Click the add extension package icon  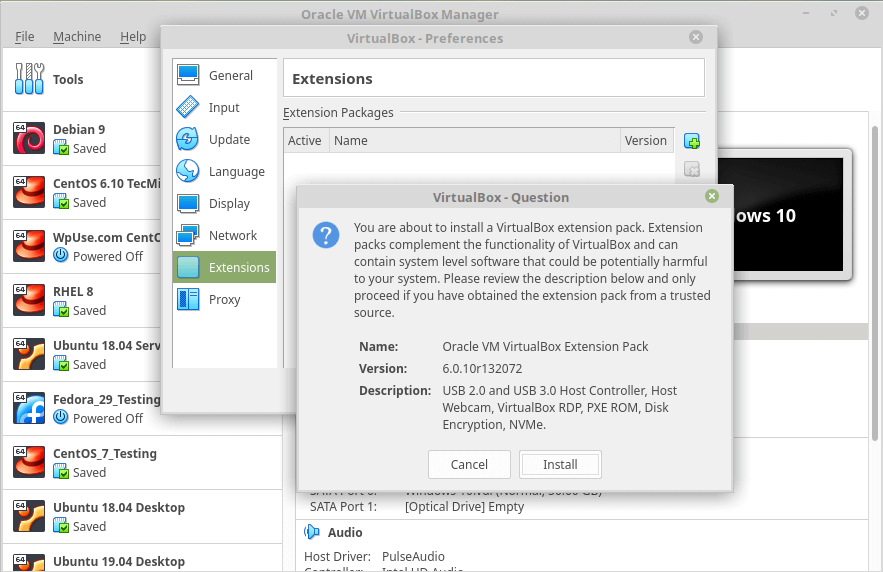click(691, 141)
